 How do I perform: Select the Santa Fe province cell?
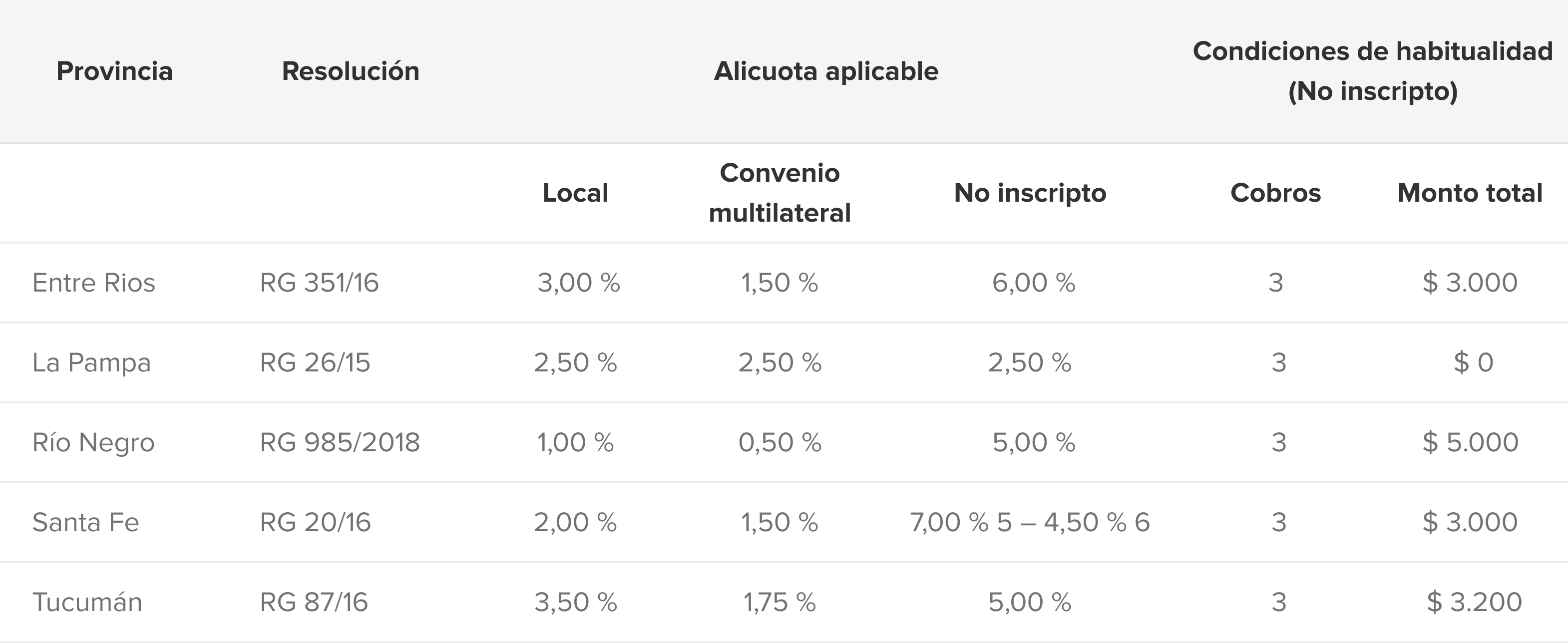[x=86, y=522]
